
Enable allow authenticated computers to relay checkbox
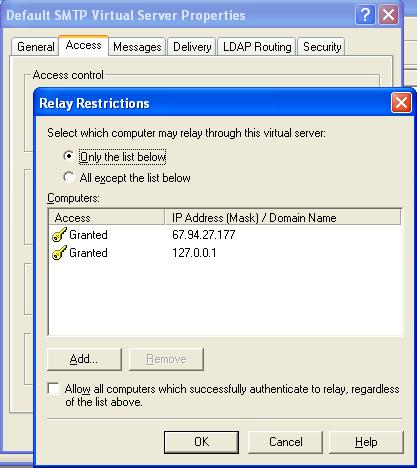(x=53, y=389)
